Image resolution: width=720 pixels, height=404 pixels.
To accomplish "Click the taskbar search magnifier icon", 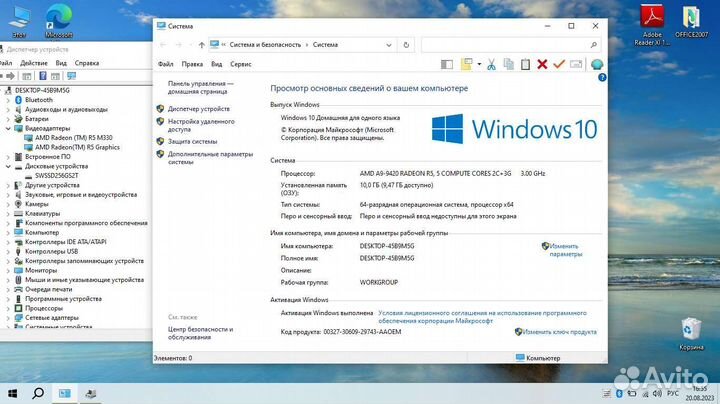I will [x=38, y=393].
